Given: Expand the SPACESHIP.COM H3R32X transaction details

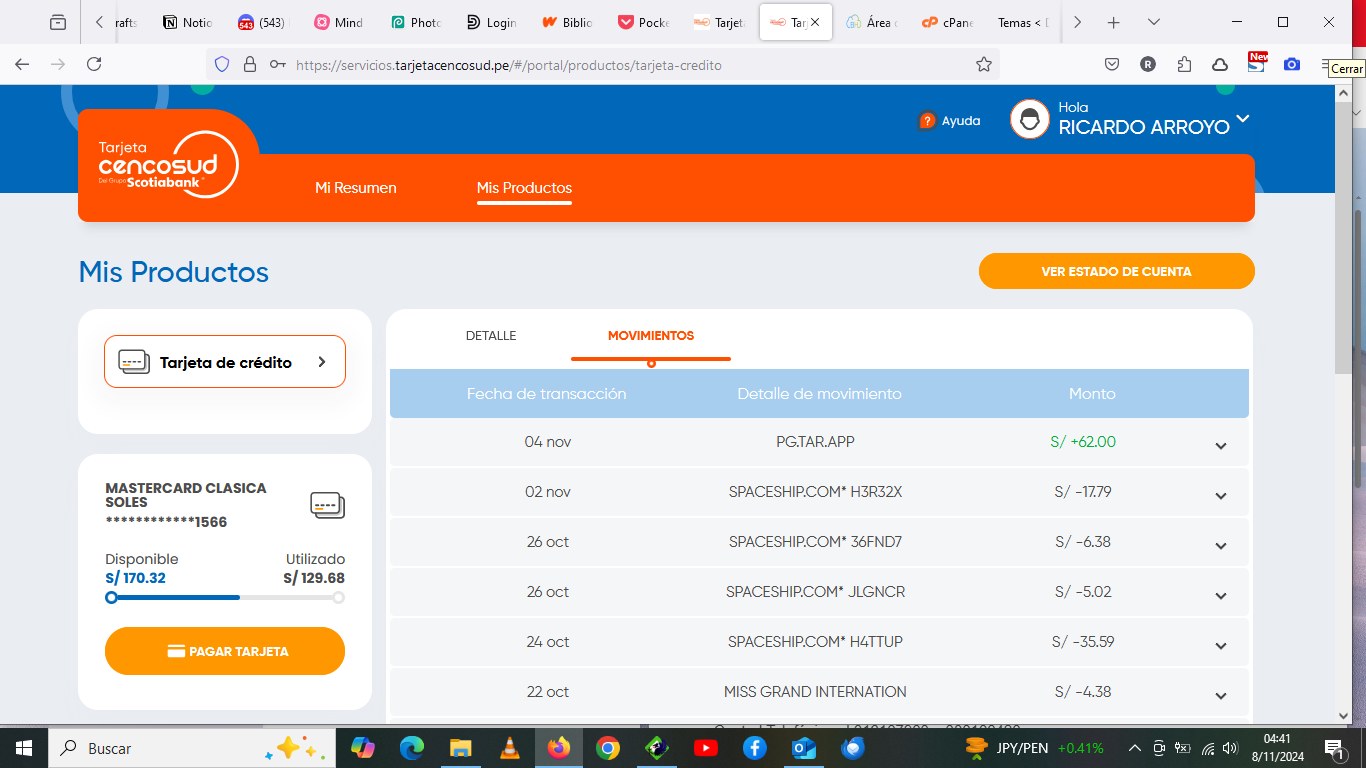Looking at the screenshot, I should tap(1220, 496).
